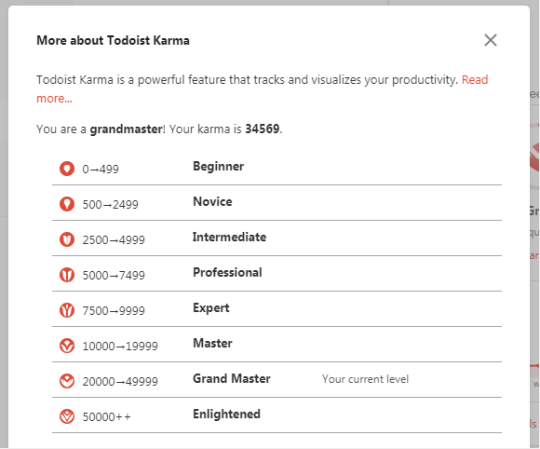This screenshot has width=540, height=449.
Task: Click the Grand Master level karma icon
Action: (67, 381)
